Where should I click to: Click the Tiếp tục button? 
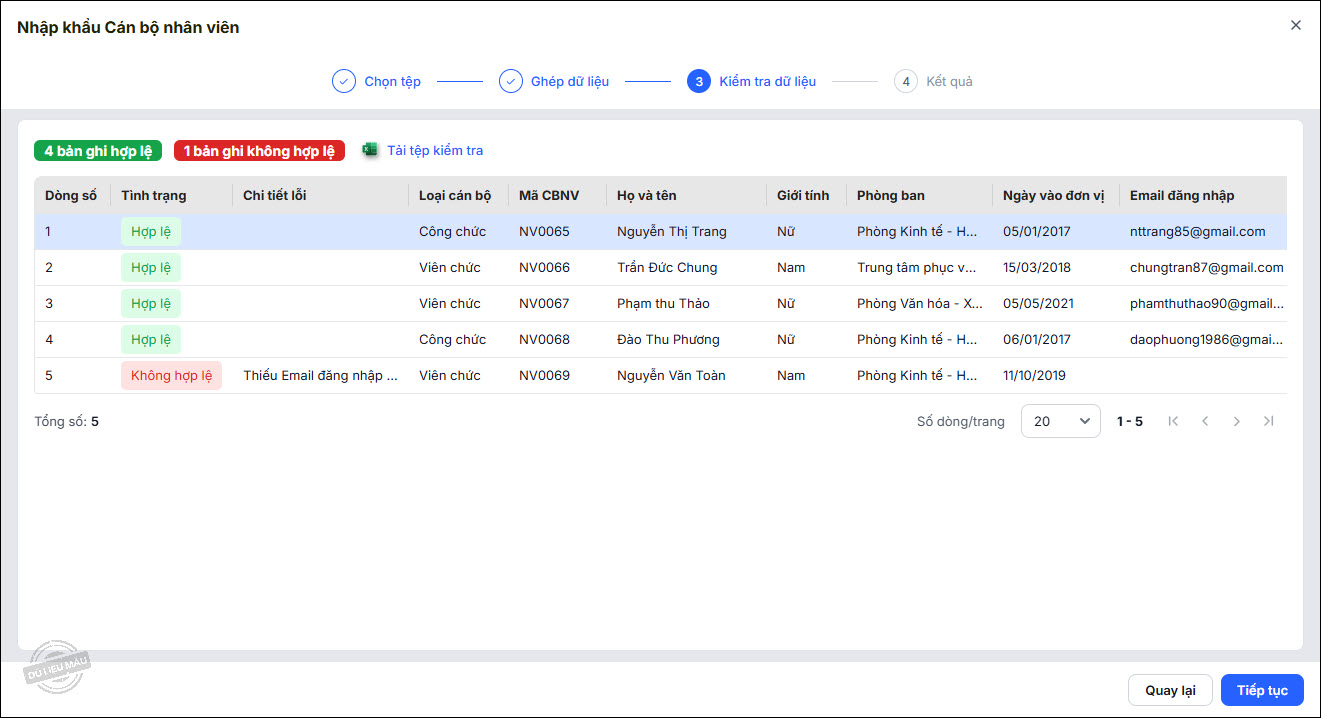click(x=1262, y=690)
